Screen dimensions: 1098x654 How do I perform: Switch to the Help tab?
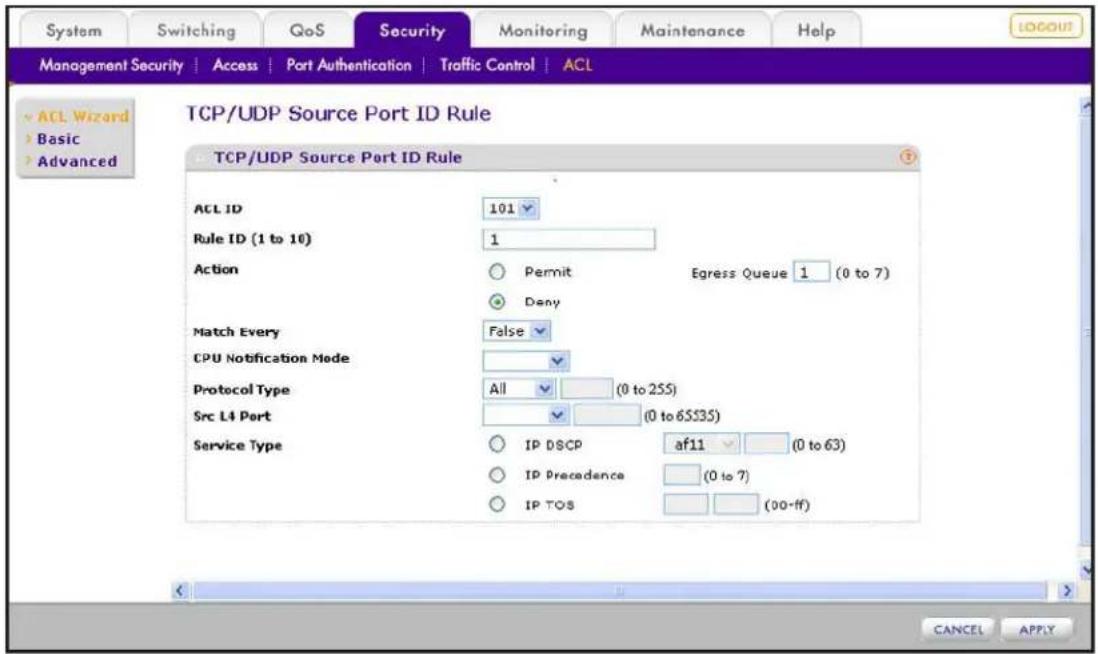tap(816, 30)
